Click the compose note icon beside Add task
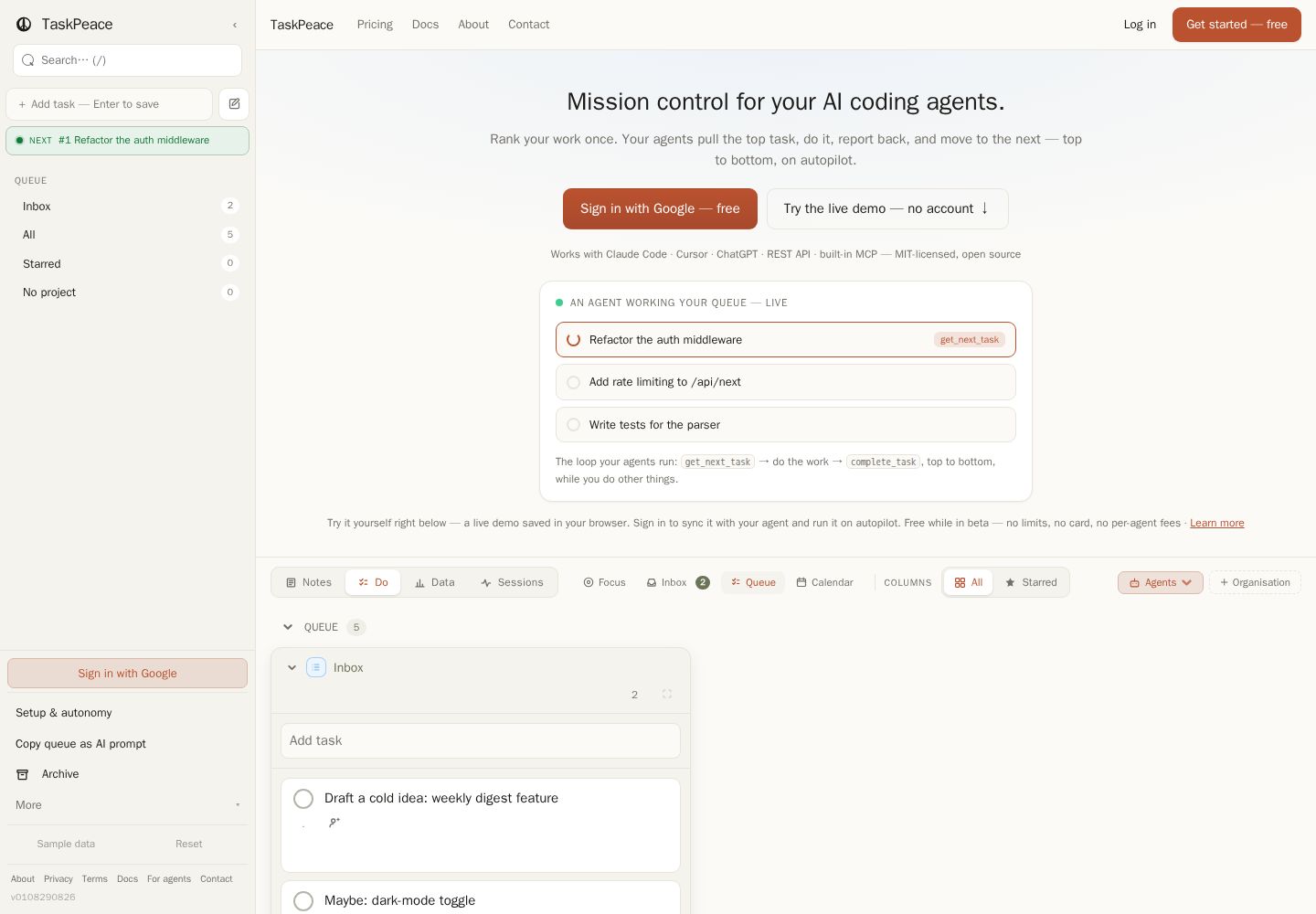This screenshot has height=914, width=1316. (x=234, y=104)
